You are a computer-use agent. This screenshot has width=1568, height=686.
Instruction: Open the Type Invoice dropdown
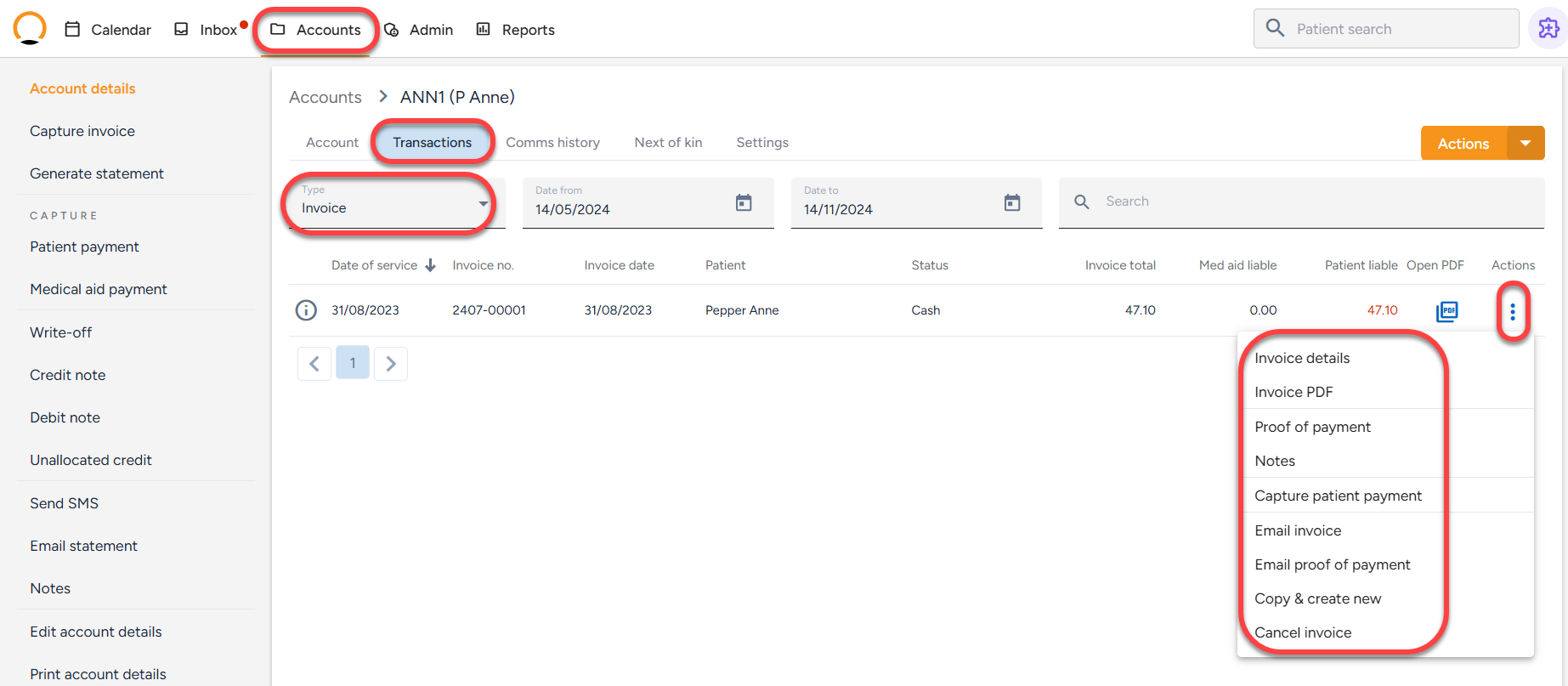pos(395,203)
